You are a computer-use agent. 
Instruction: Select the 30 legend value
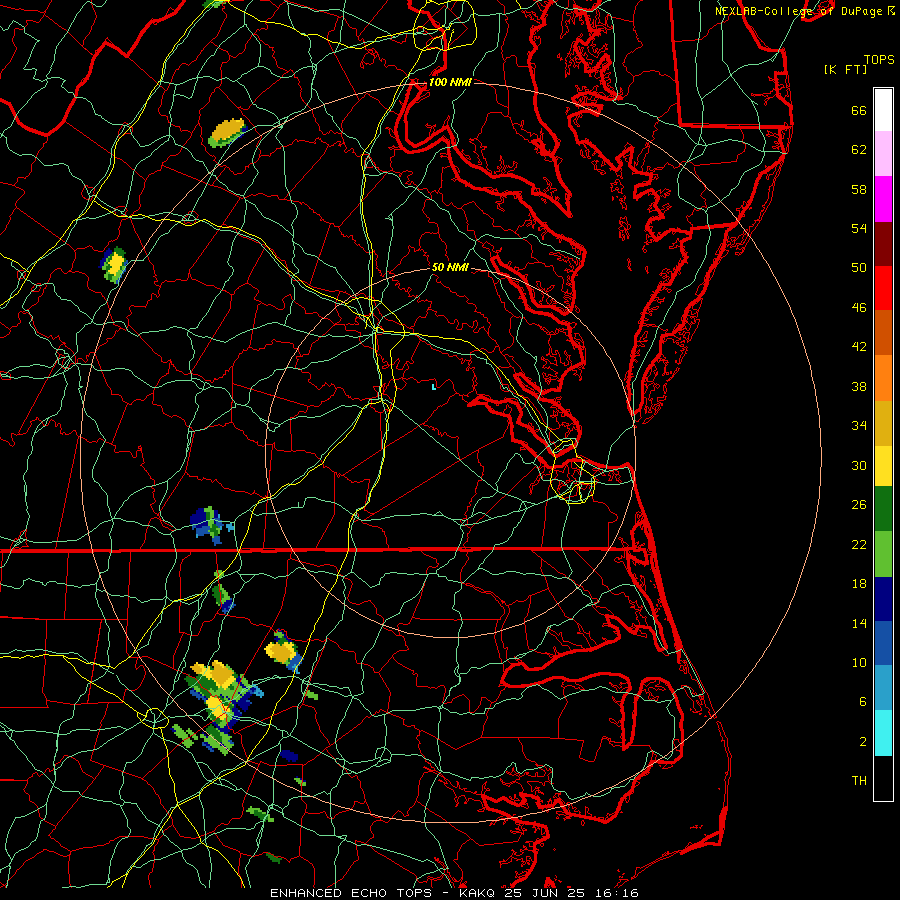859,465
